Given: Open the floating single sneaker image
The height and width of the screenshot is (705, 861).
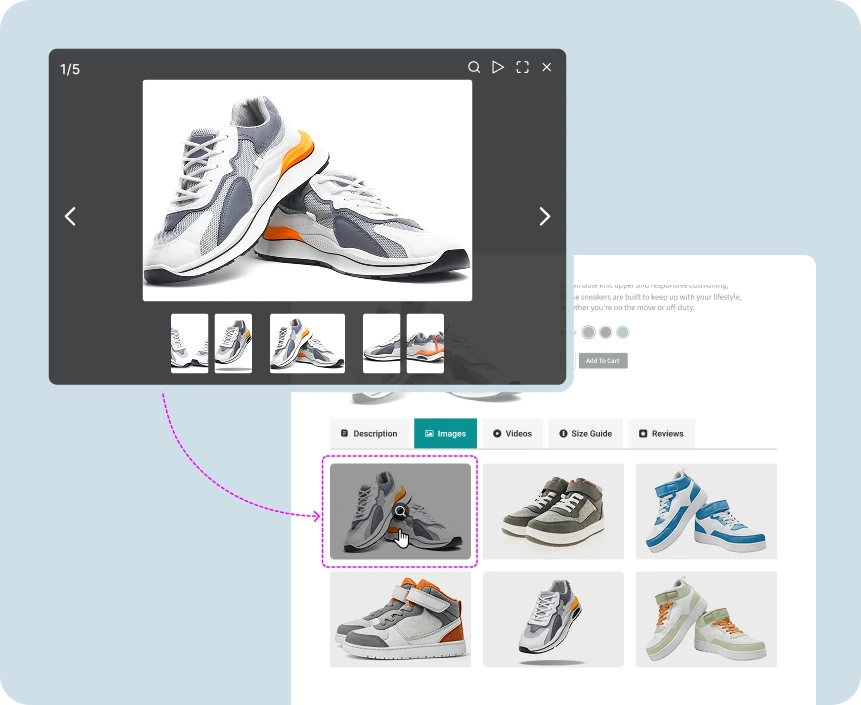Looking at the screenshot, I should 553,619.
